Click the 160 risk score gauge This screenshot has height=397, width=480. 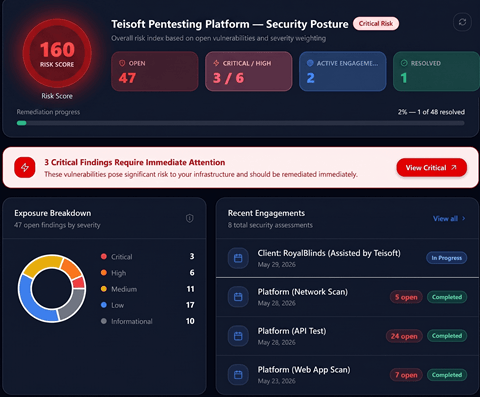57,53
